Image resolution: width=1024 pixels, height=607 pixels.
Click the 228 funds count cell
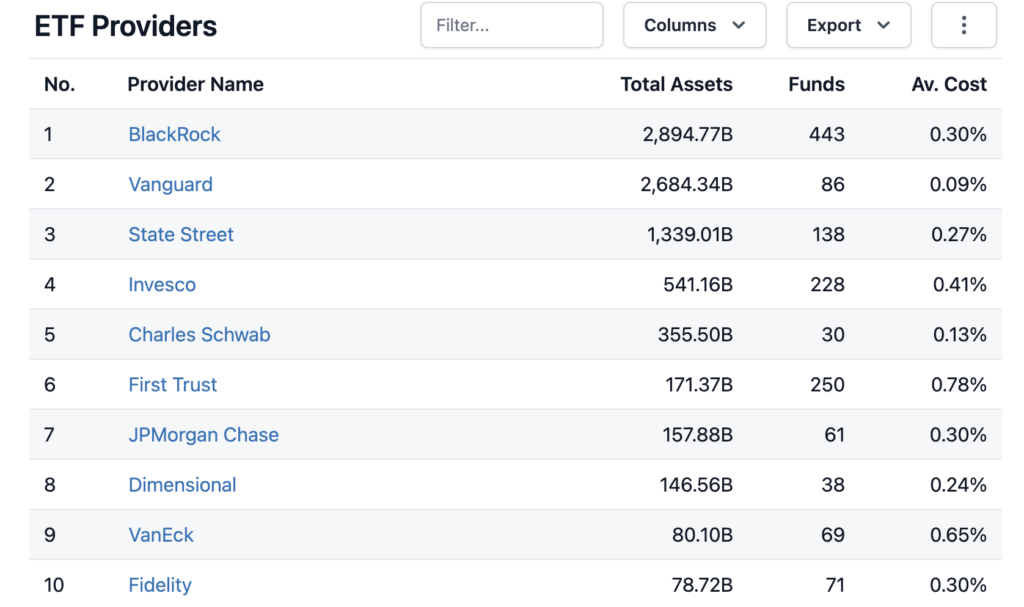click(x=827, y=284)
